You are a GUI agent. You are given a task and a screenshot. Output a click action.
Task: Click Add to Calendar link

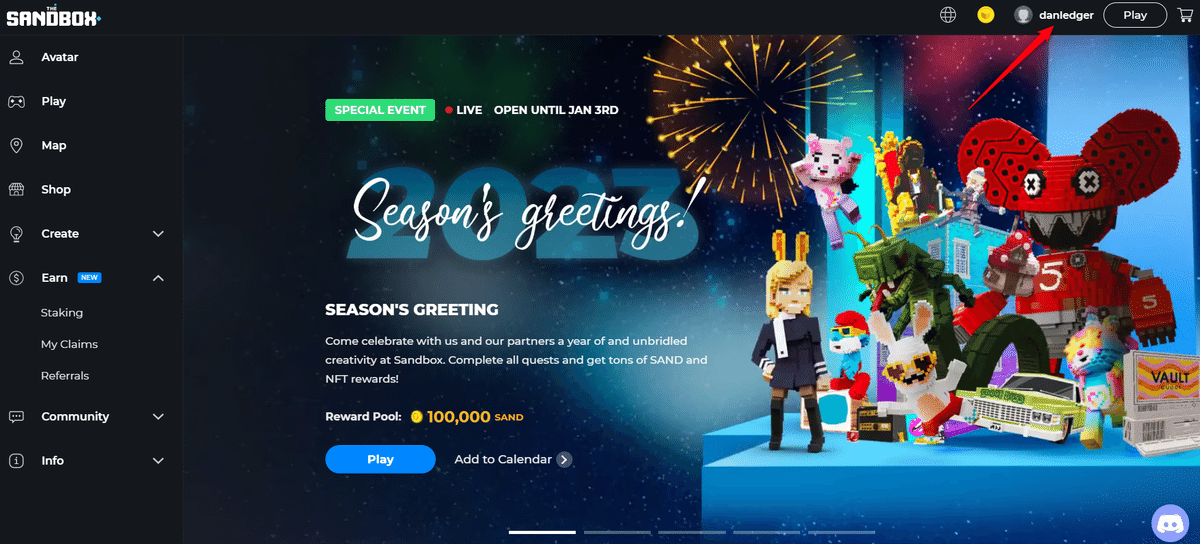(503, 459)
